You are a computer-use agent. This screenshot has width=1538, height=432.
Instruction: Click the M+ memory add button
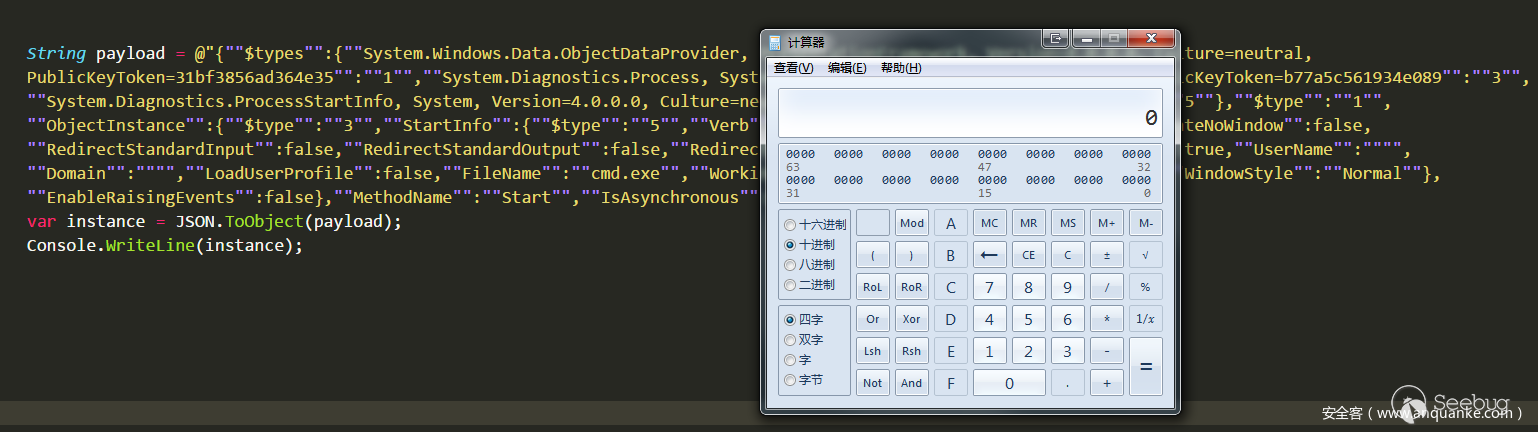coord(1106,223)
